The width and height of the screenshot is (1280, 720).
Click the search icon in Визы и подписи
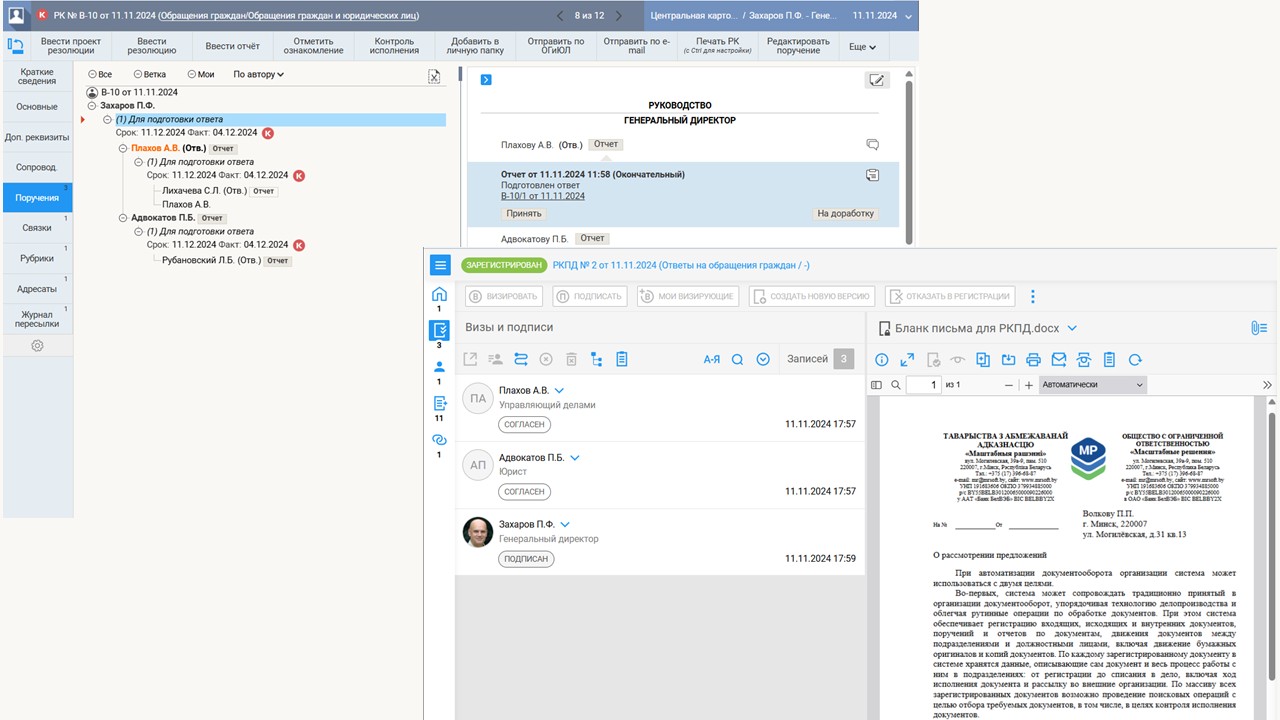tap(737, 359)
